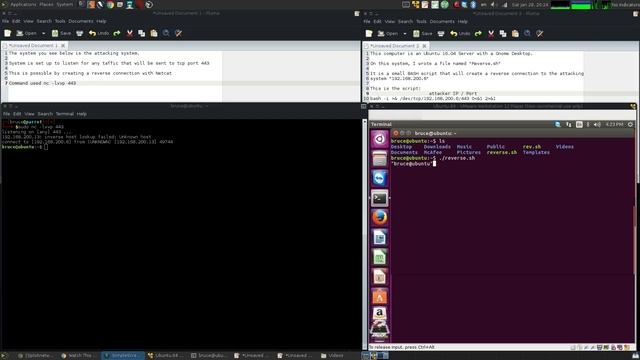Create new file in Document 1 Pluma window
640x360 pixels.
pyautogui.click(x=7, y=33)
